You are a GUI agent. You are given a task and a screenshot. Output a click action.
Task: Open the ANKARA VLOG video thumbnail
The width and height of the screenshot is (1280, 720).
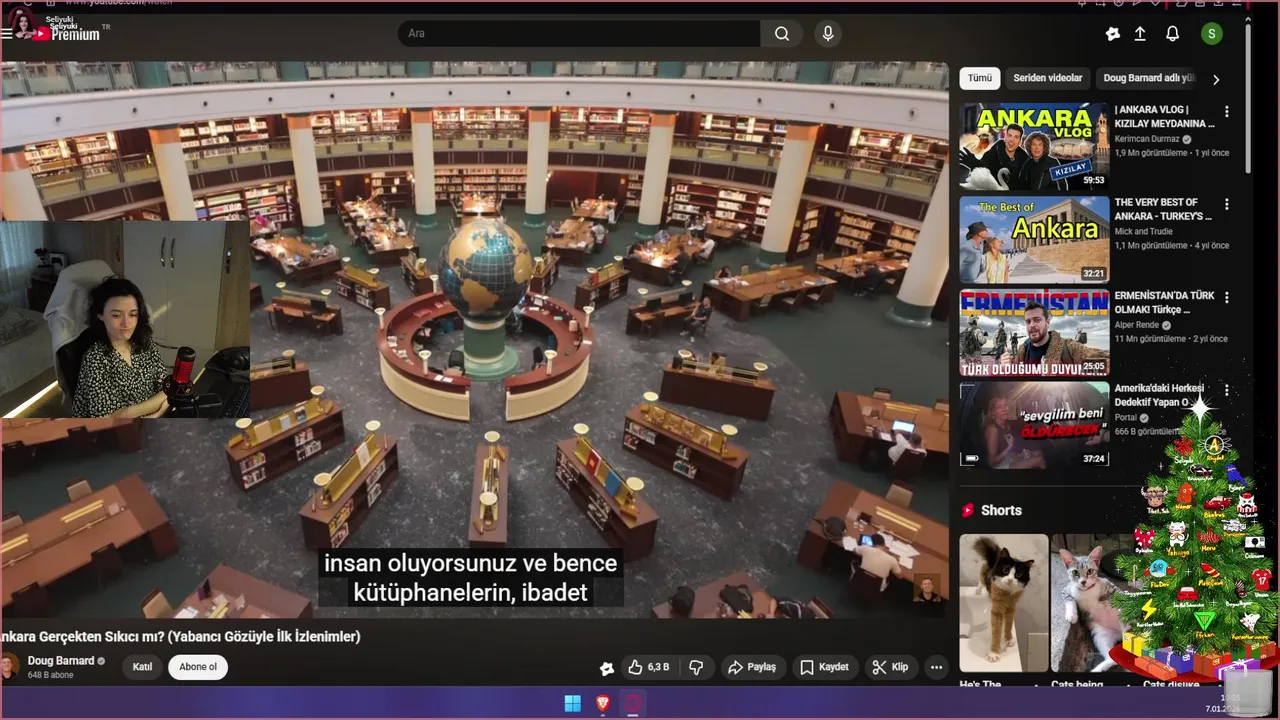tap(1034, 146)
